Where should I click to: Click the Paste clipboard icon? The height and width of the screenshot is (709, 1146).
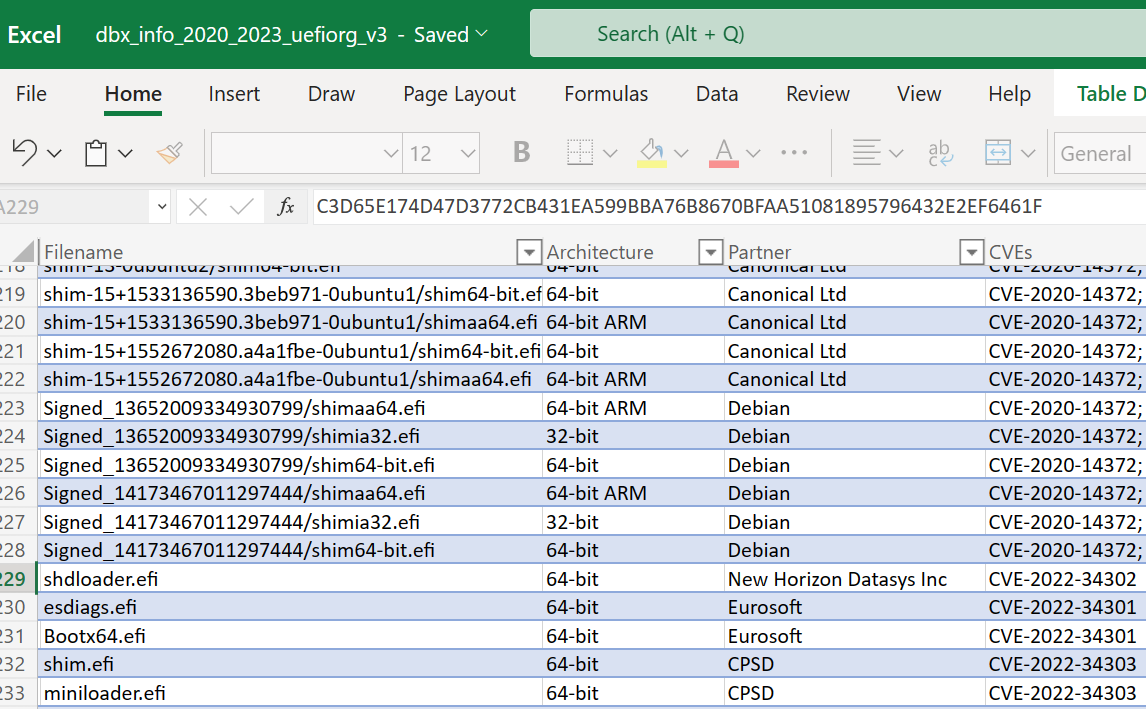pyautogui.click(x=96, y=153)
